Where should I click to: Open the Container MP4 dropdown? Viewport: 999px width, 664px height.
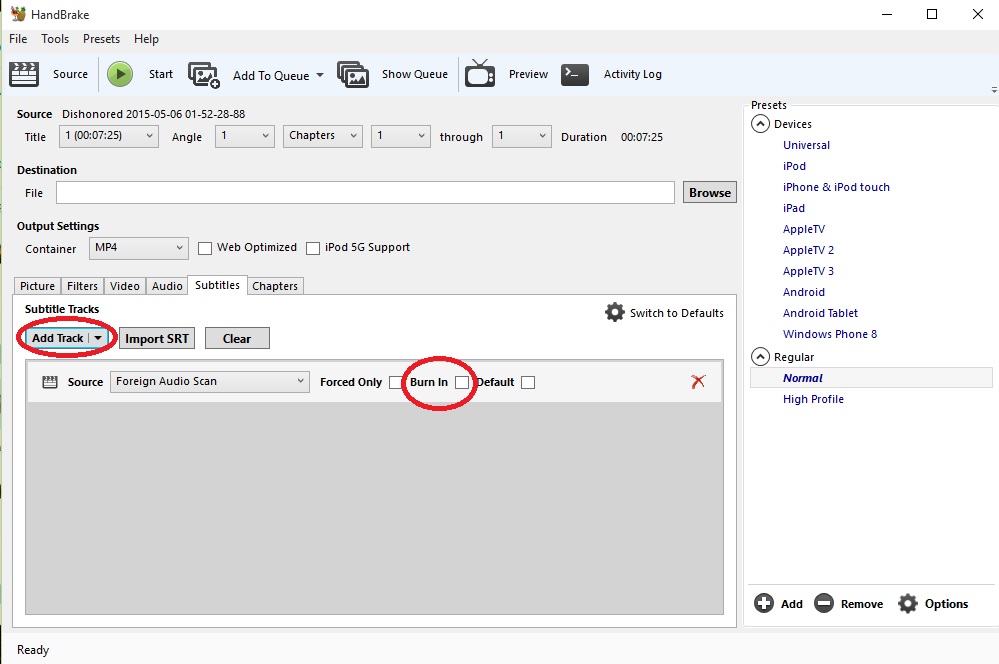pos(139,248)
